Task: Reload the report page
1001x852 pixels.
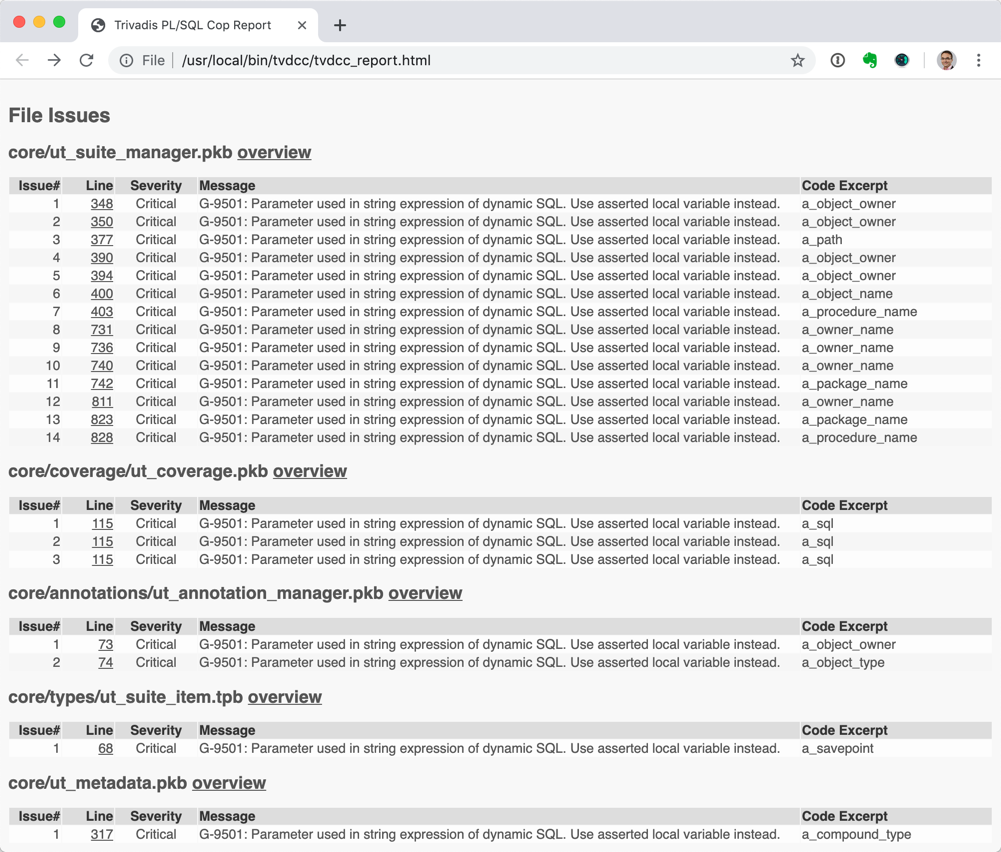Action: [86, 61]
